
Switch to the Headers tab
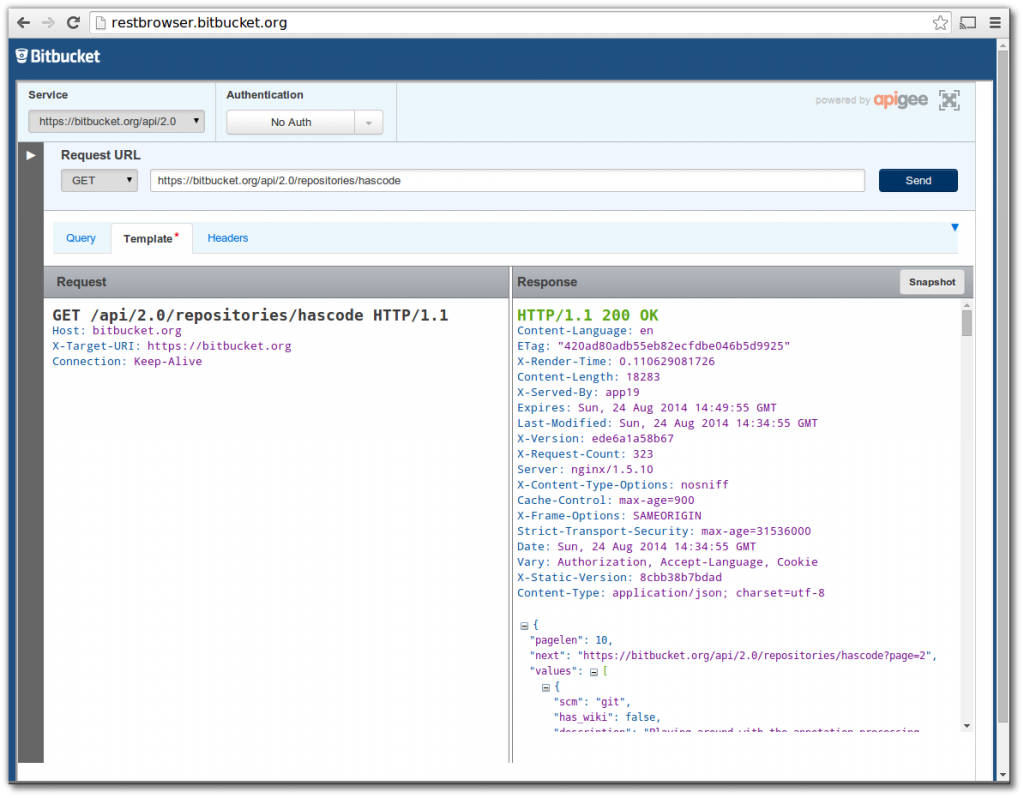[x=228, y=238]
